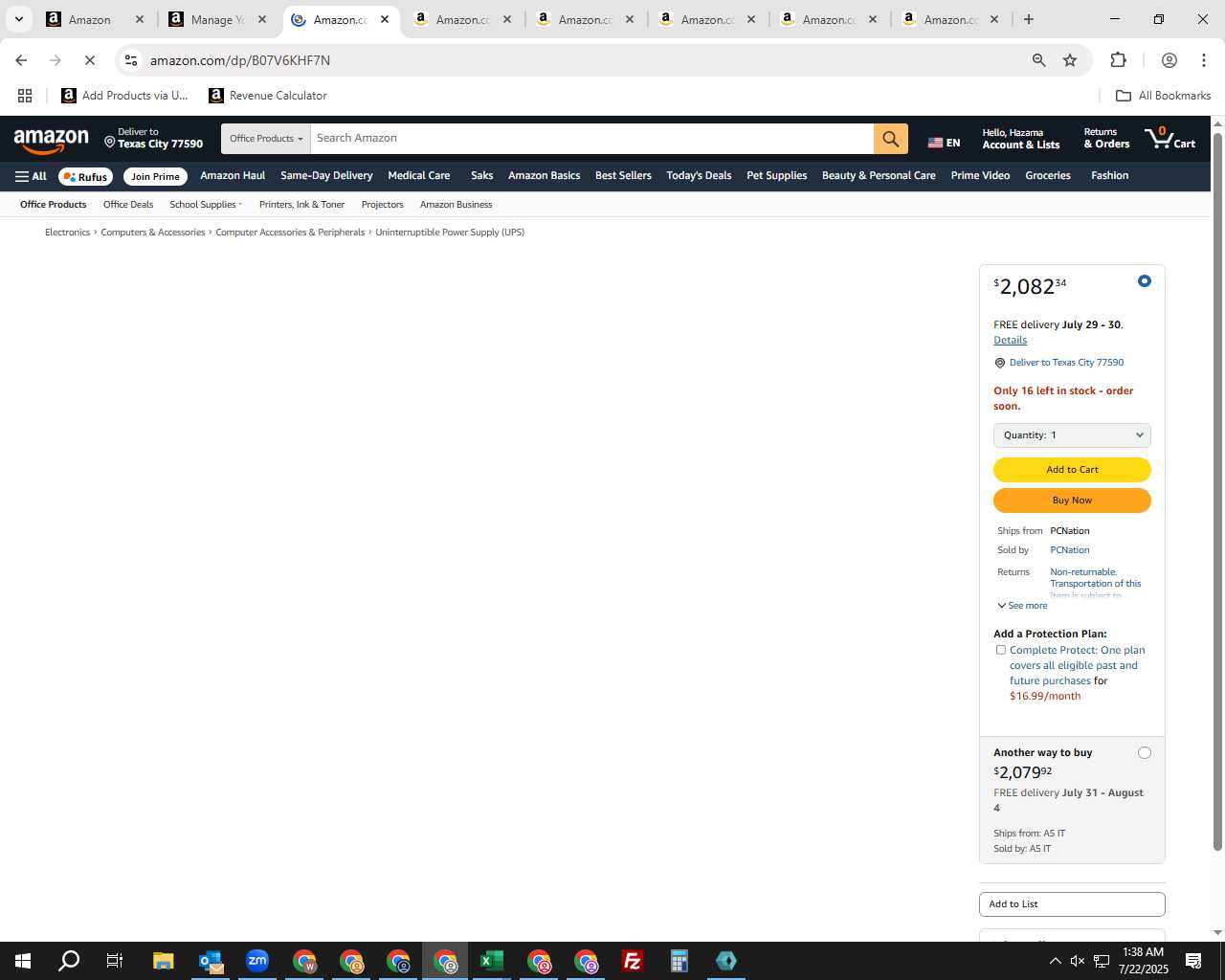Open the notifications center icon
This screenshot has height=980, width=1225.
pyautogui.click(x=1193, y=961)
